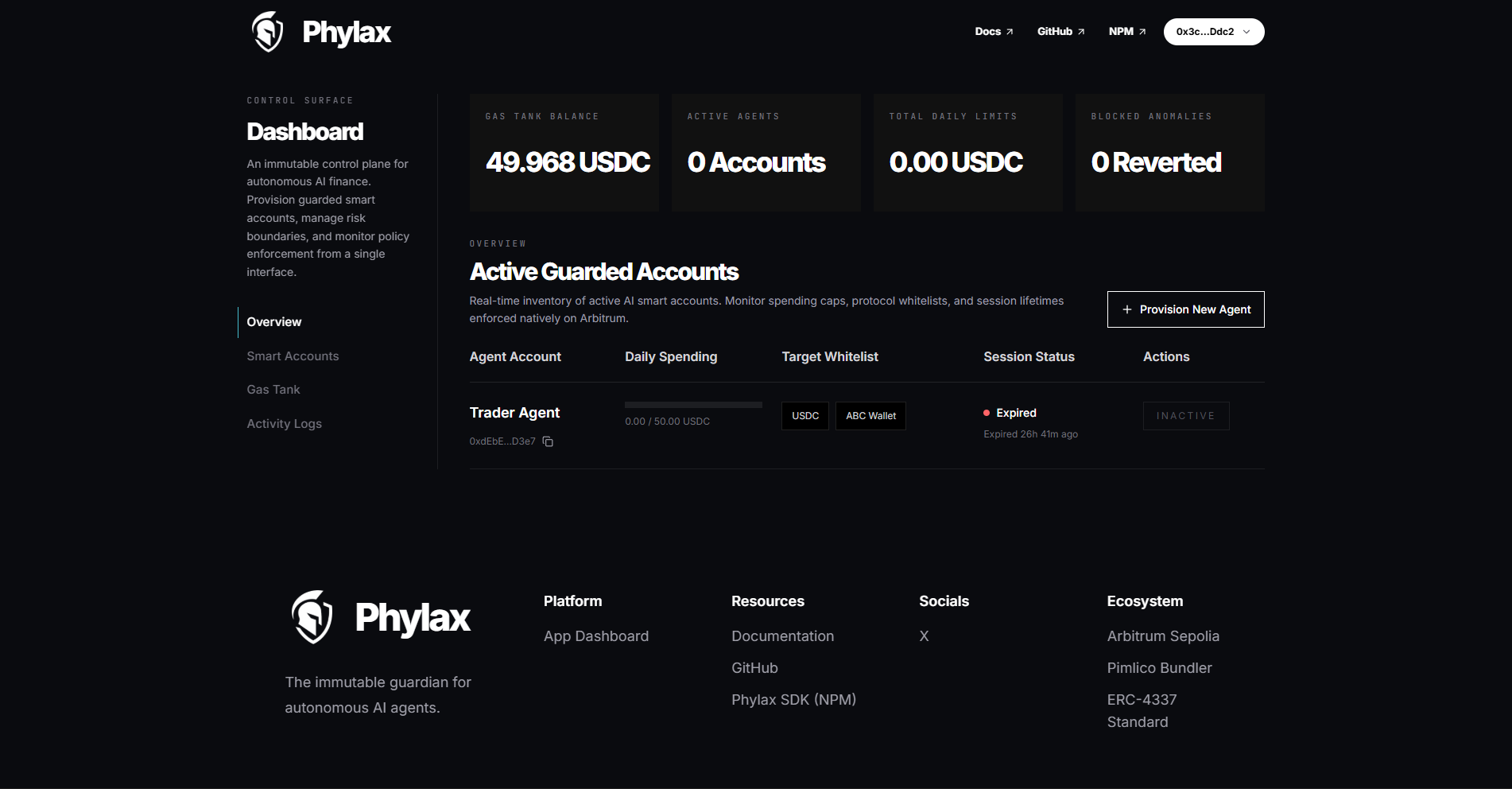
Task: Click the Phylax shield logo in footer
Action: click(312, 617)
